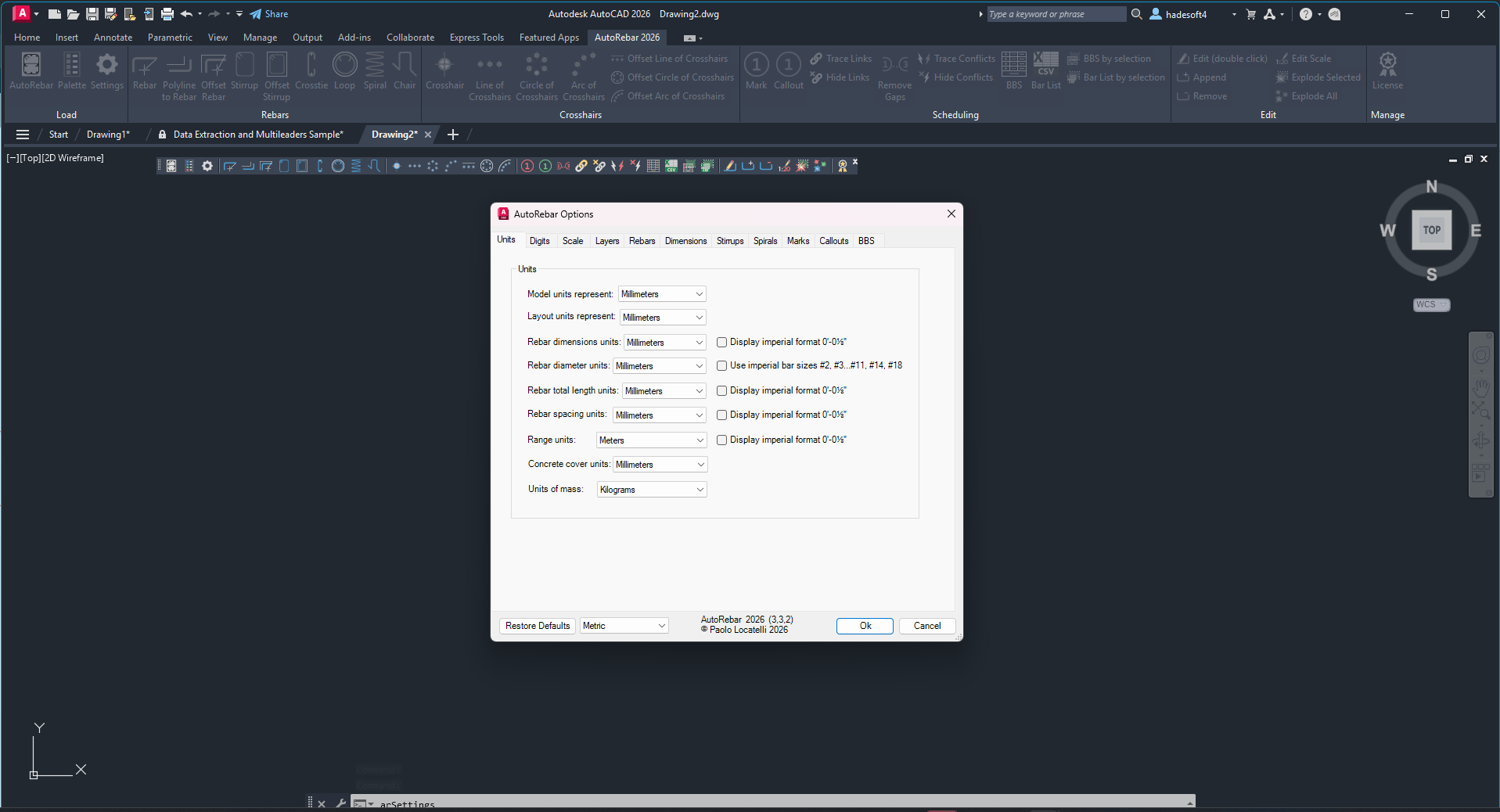Switch to the Stirrups tab
This screenshot has height=812, width=1500.
click(730, 241)
